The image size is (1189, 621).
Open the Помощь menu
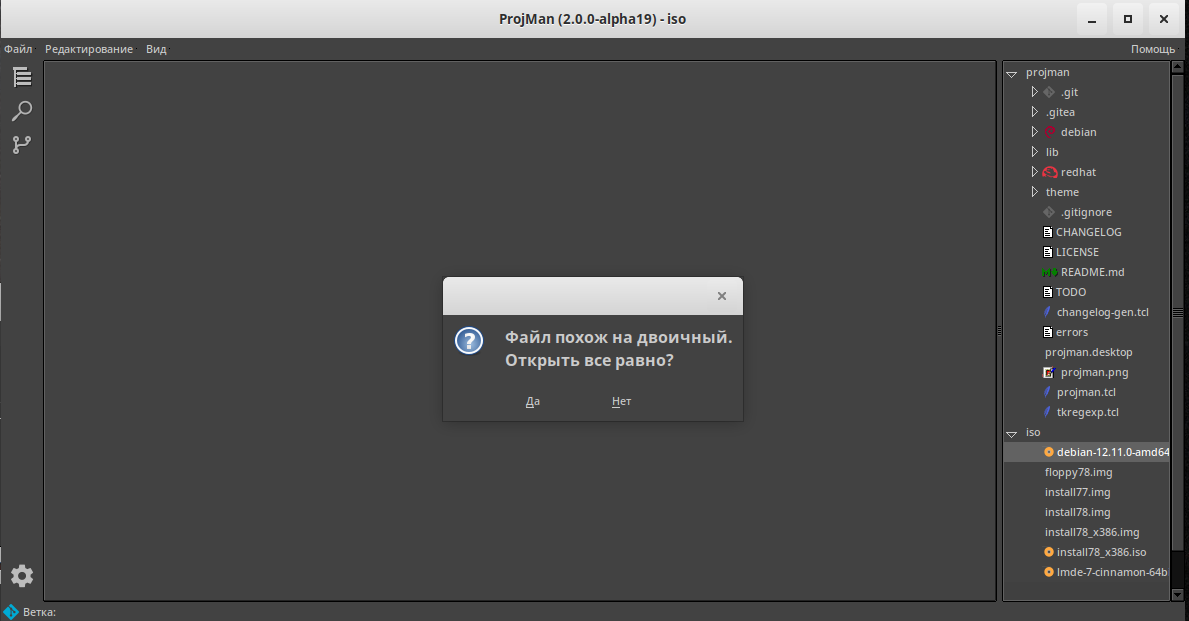1151,48
